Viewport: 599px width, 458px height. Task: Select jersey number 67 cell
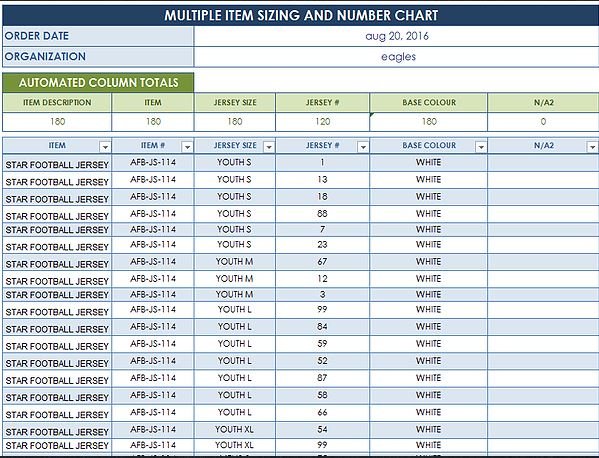pyautogui.click(x=322, y=262)
